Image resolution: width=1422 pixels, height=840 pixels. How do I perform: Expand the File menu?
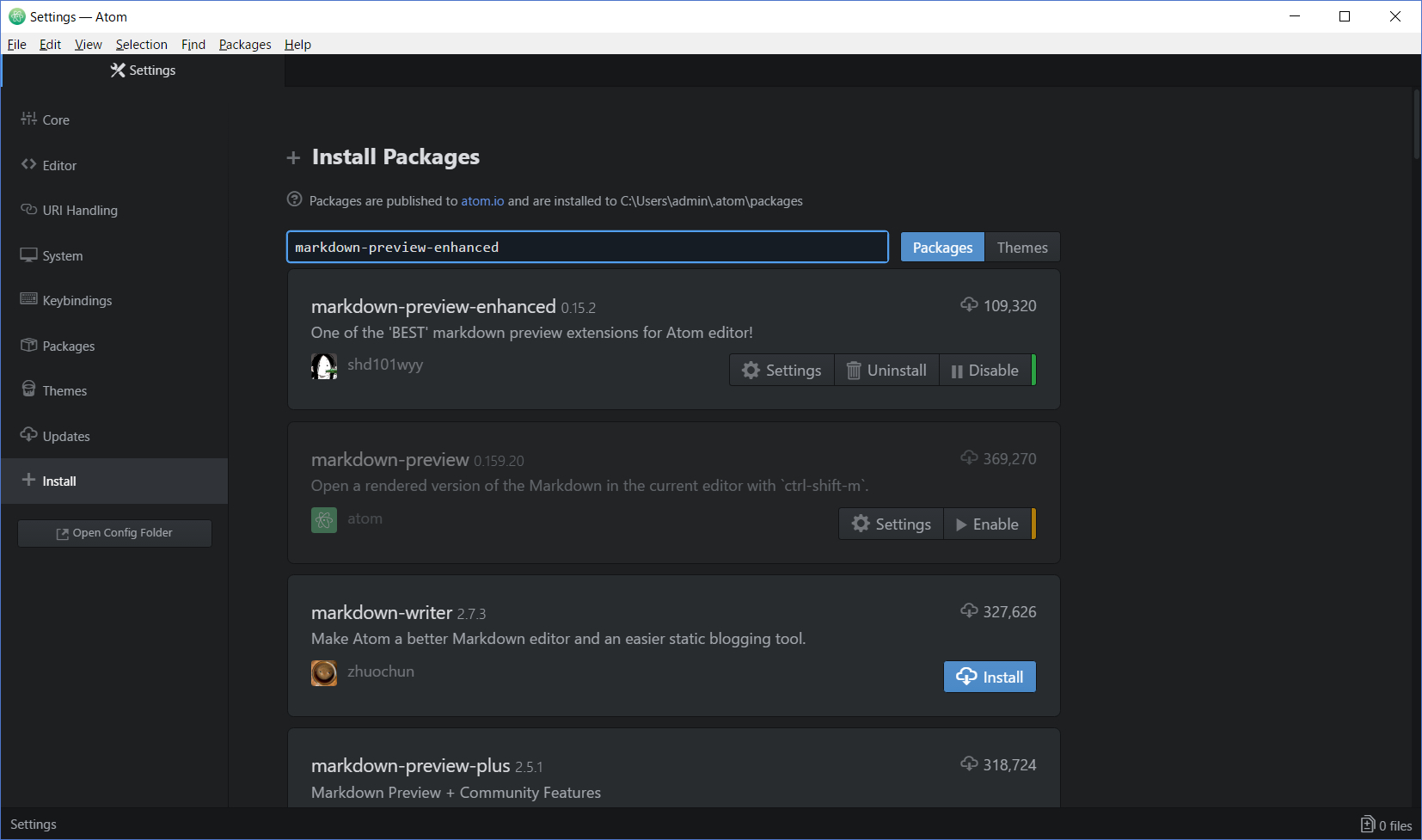tap(15, 44)
